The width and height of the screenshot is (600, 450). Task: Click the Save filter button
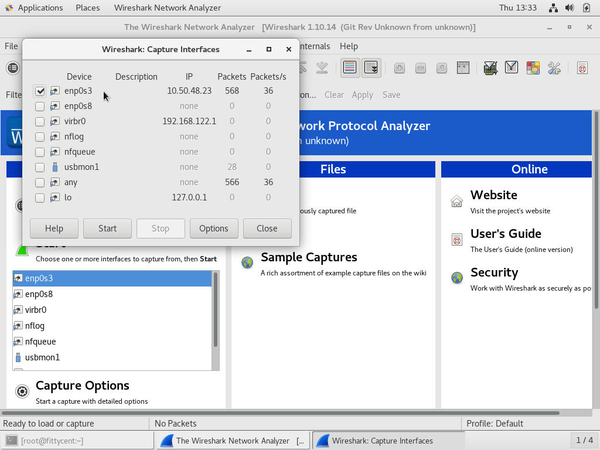(x=391, y=95)
